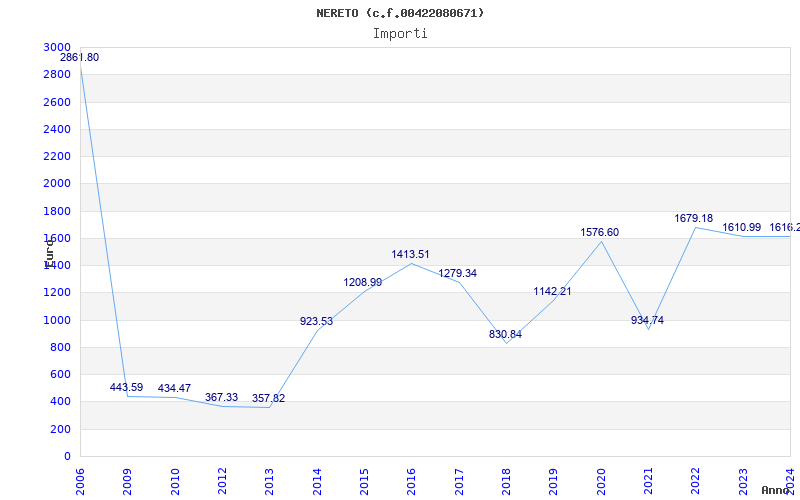Click the 0 y-axis tick label
Image resolution: width=800 pixels, height=500 pixels.
(x=67, y=457)
